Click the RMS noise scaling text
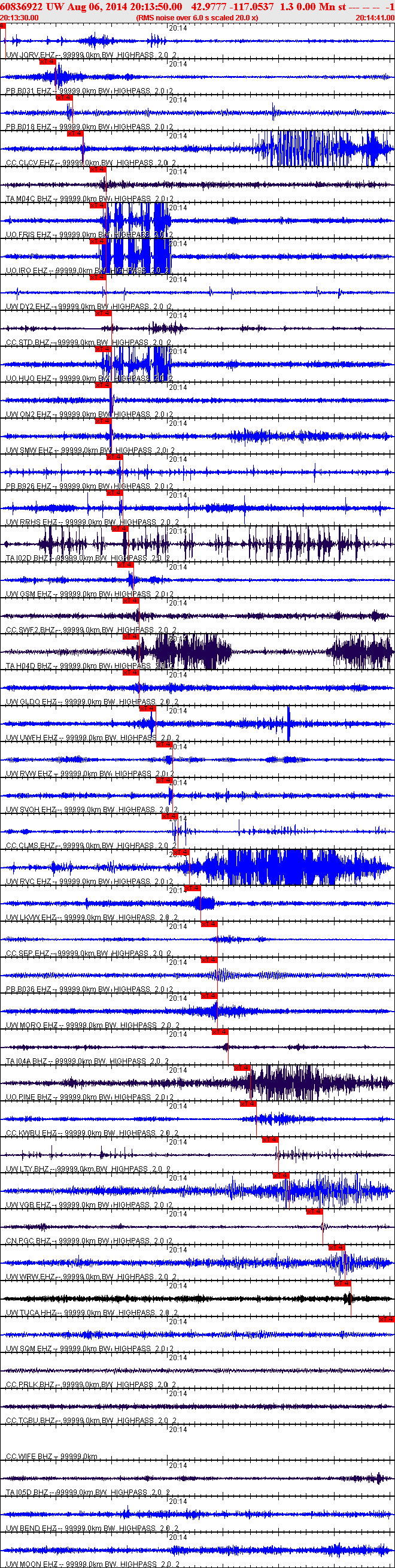 click(x=197, y=17)
